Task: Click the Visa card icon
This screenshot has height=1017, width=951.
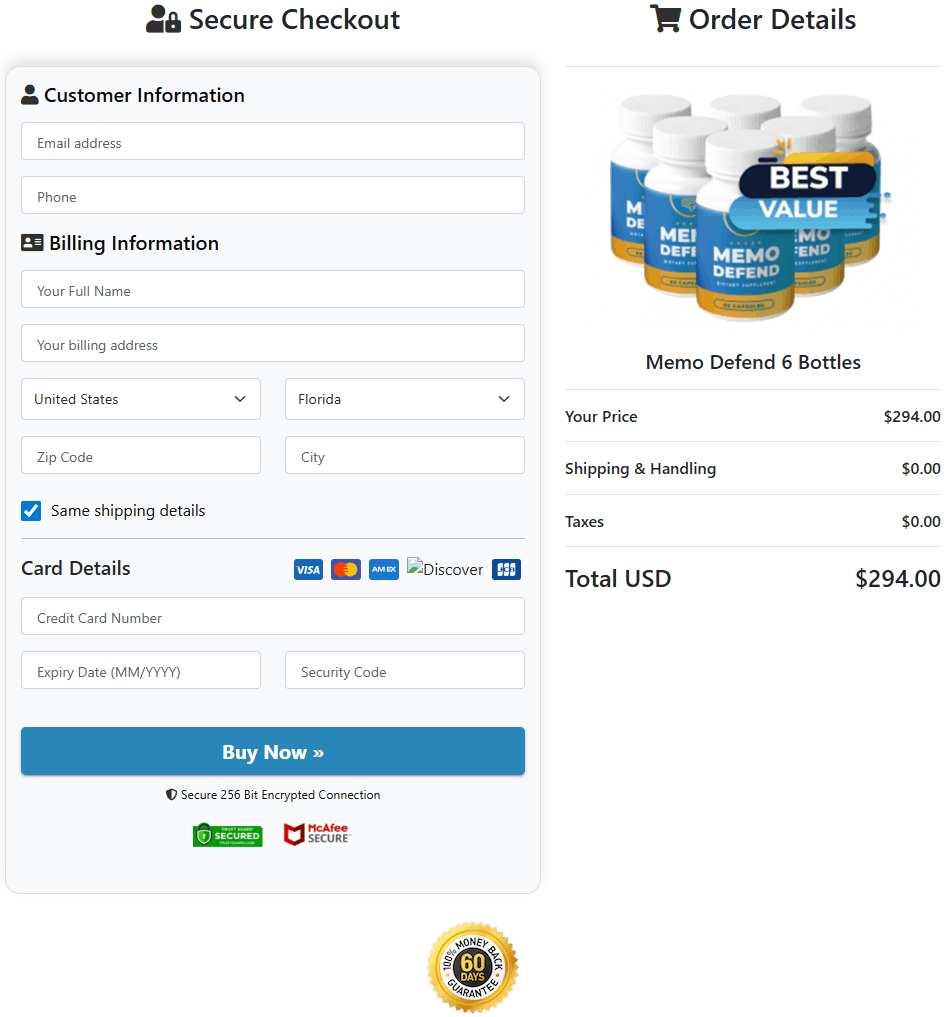Action: [x=308, y=569]
